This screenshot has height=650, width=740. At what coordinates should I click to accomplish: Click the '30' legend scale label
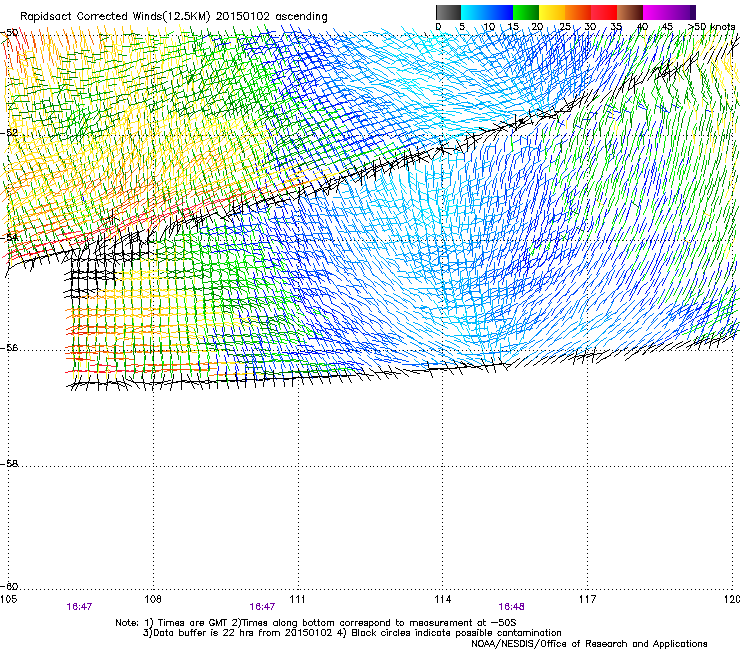tap(590, 27)
